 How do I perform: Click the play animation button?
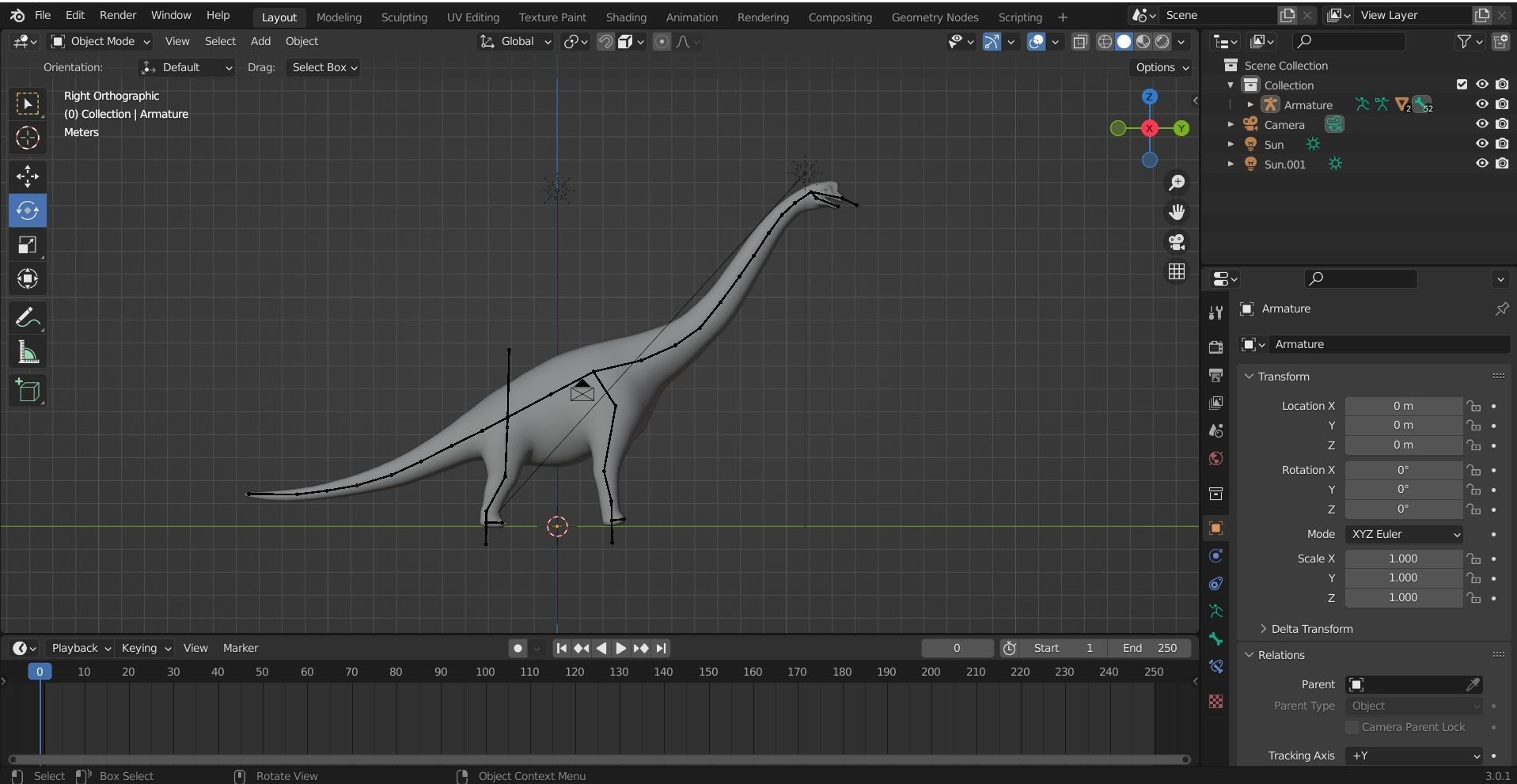(620, 648)
